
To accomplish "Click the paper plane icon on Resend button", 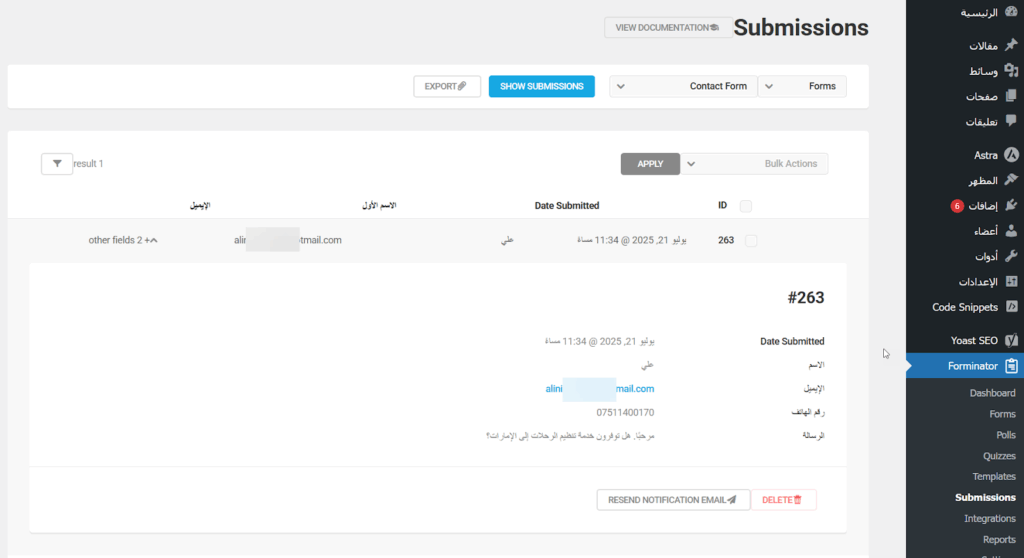I will (732, 500).
